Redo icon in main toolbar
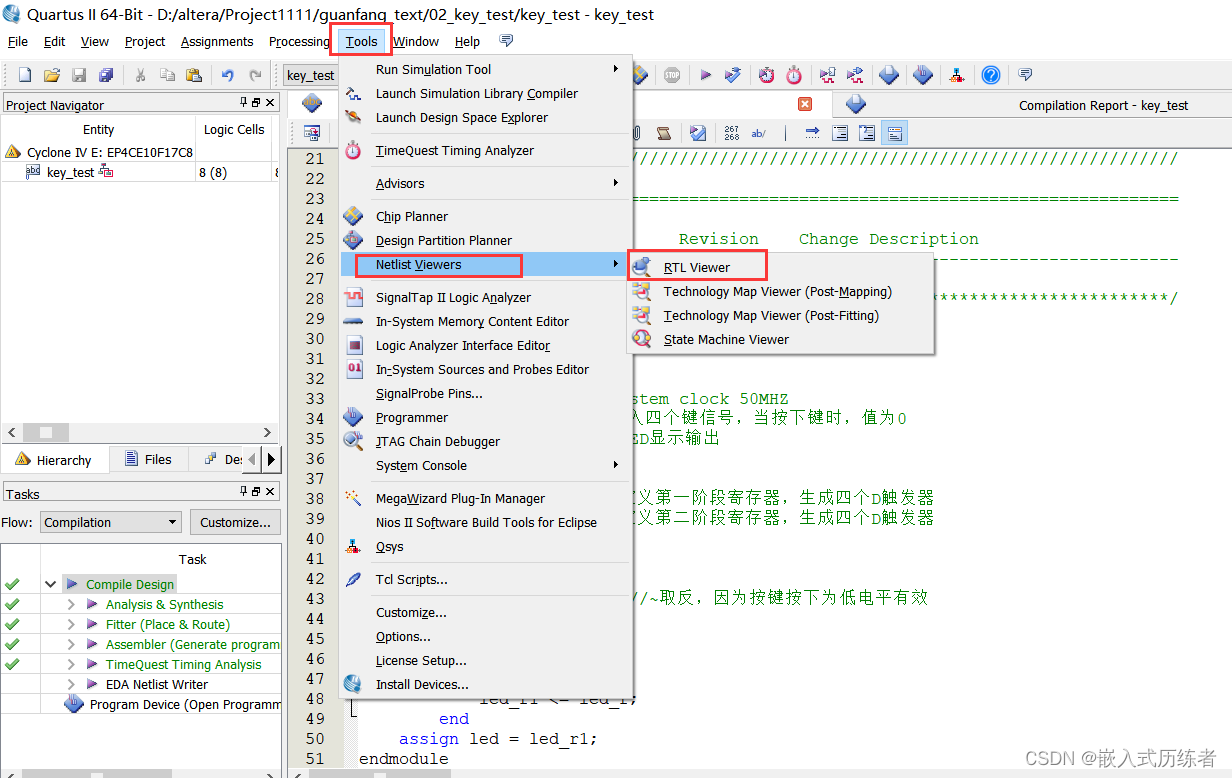 coord(255,75)
